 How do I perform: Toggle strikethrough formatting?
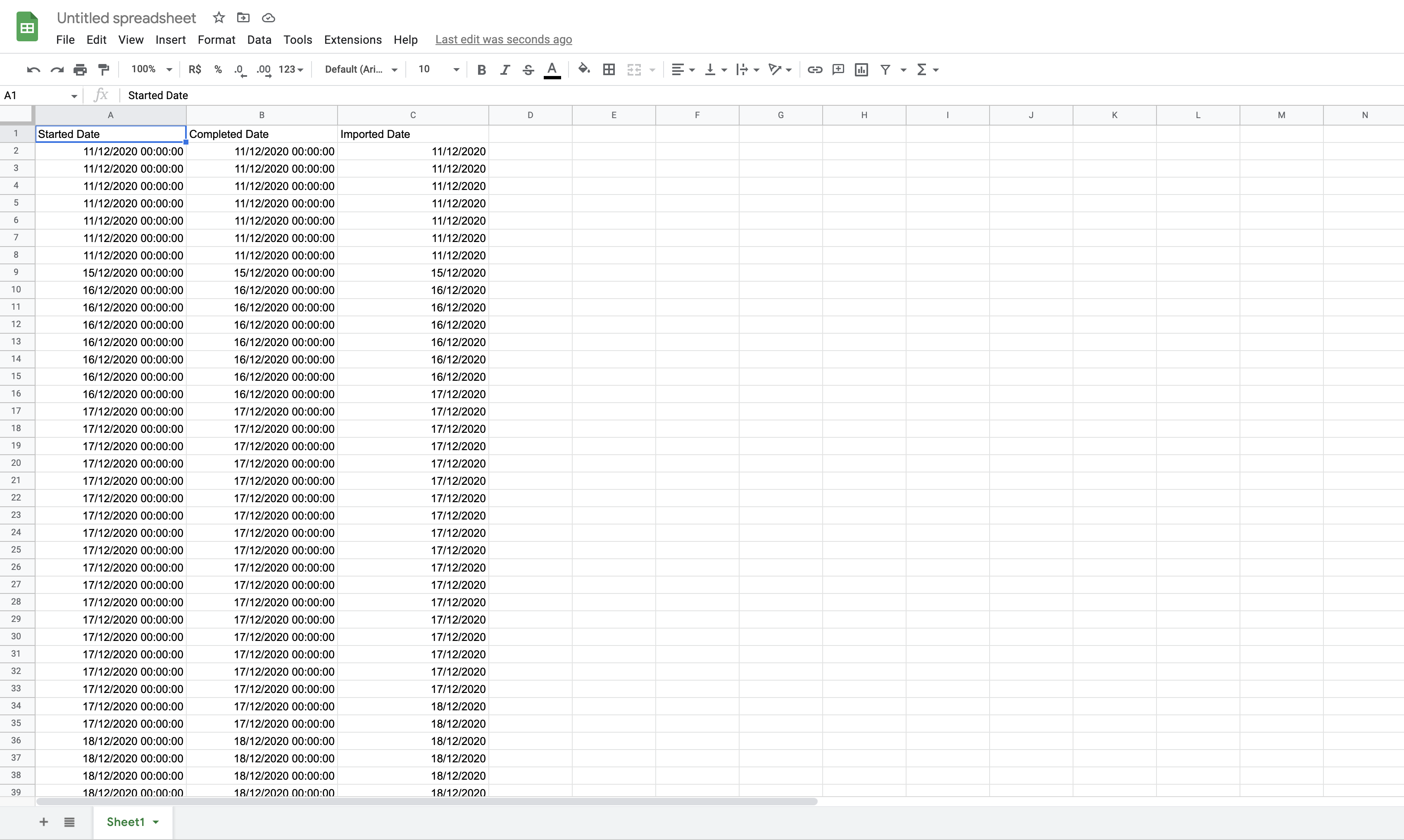(528, 70)
